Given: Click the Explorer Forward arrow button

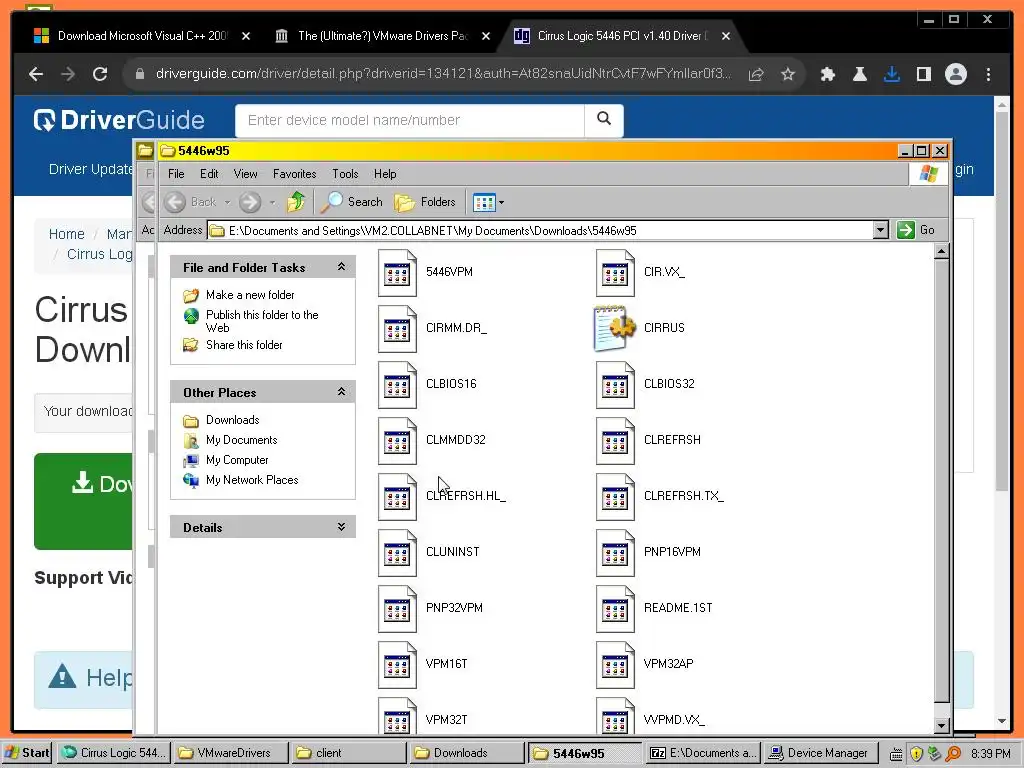Looking at the screenshot, I should pos(249,202).
